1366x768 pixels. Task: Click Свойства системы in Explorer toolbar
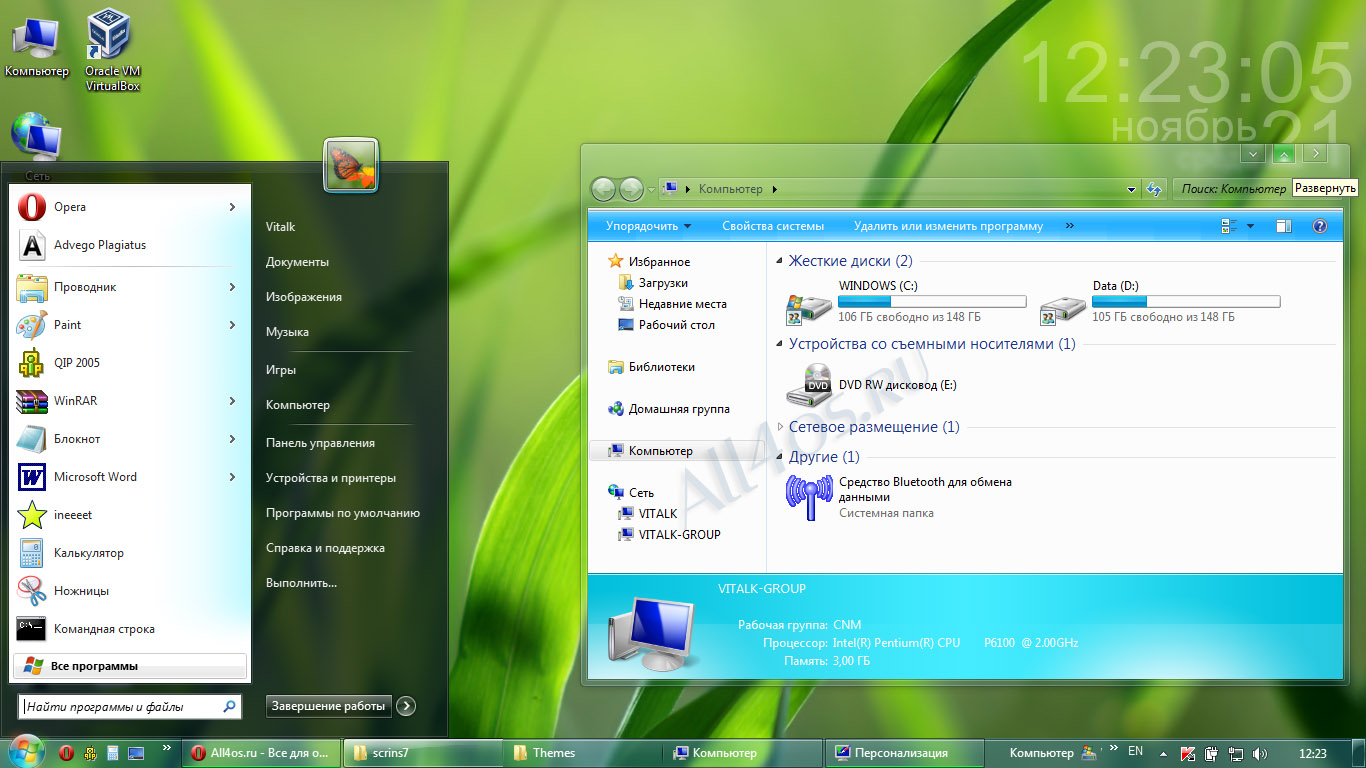pyautogui.click(x=773, y=226)
